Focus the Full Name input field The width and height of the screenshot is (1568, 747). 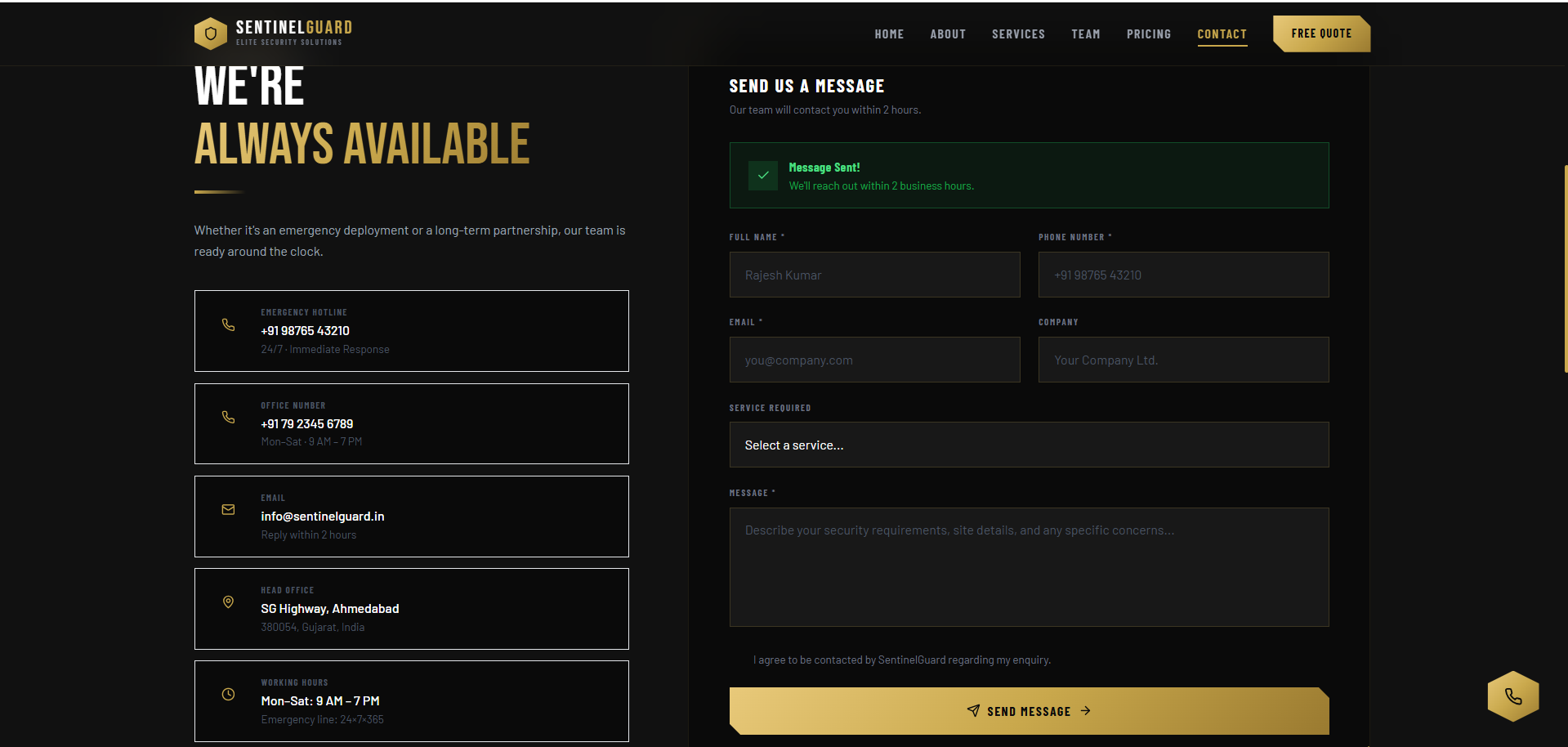point(874,275)
